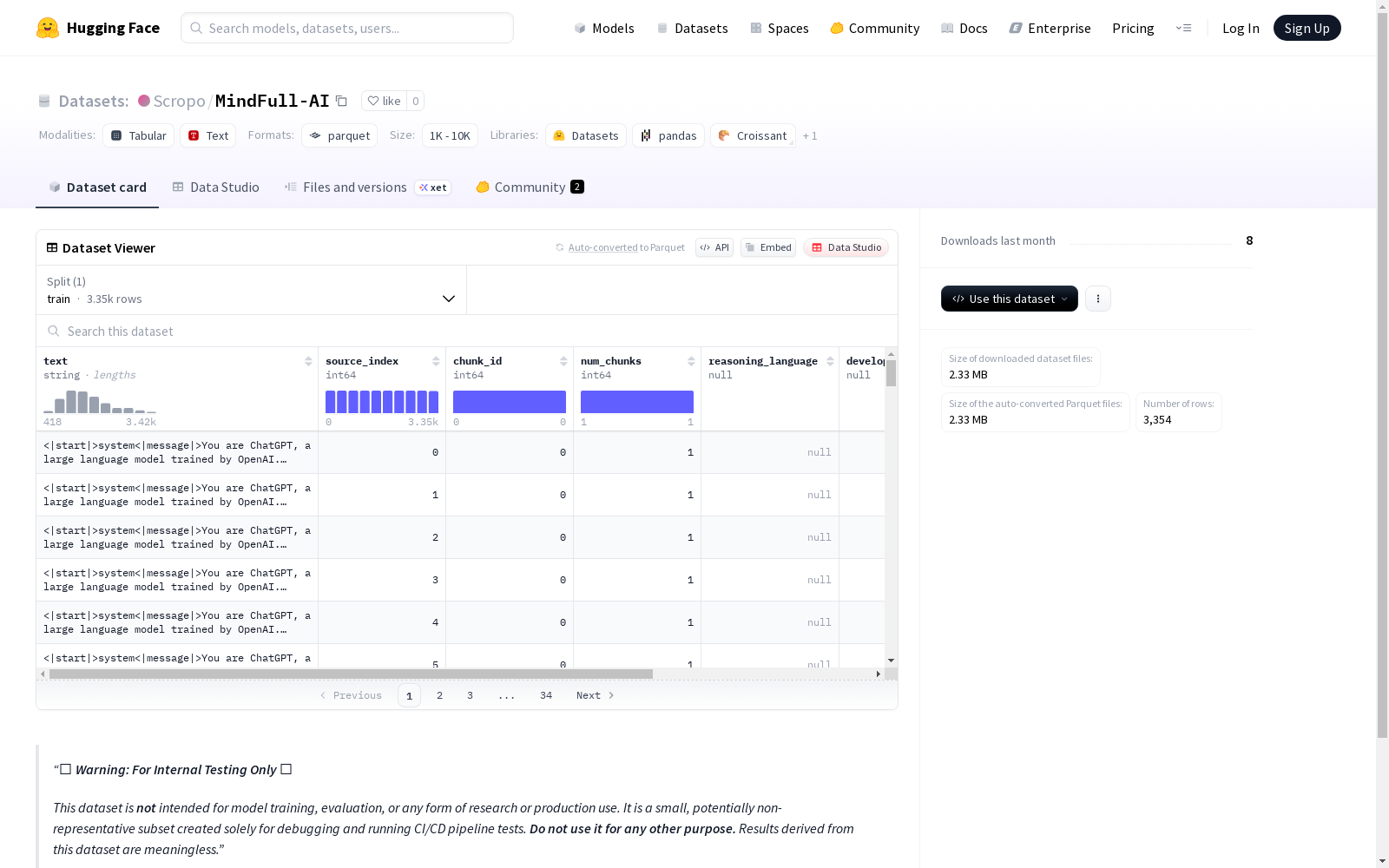This screenshot has width=1389, height=868.
Task: Click the Previous page button
Action: (x=351, y=695)
